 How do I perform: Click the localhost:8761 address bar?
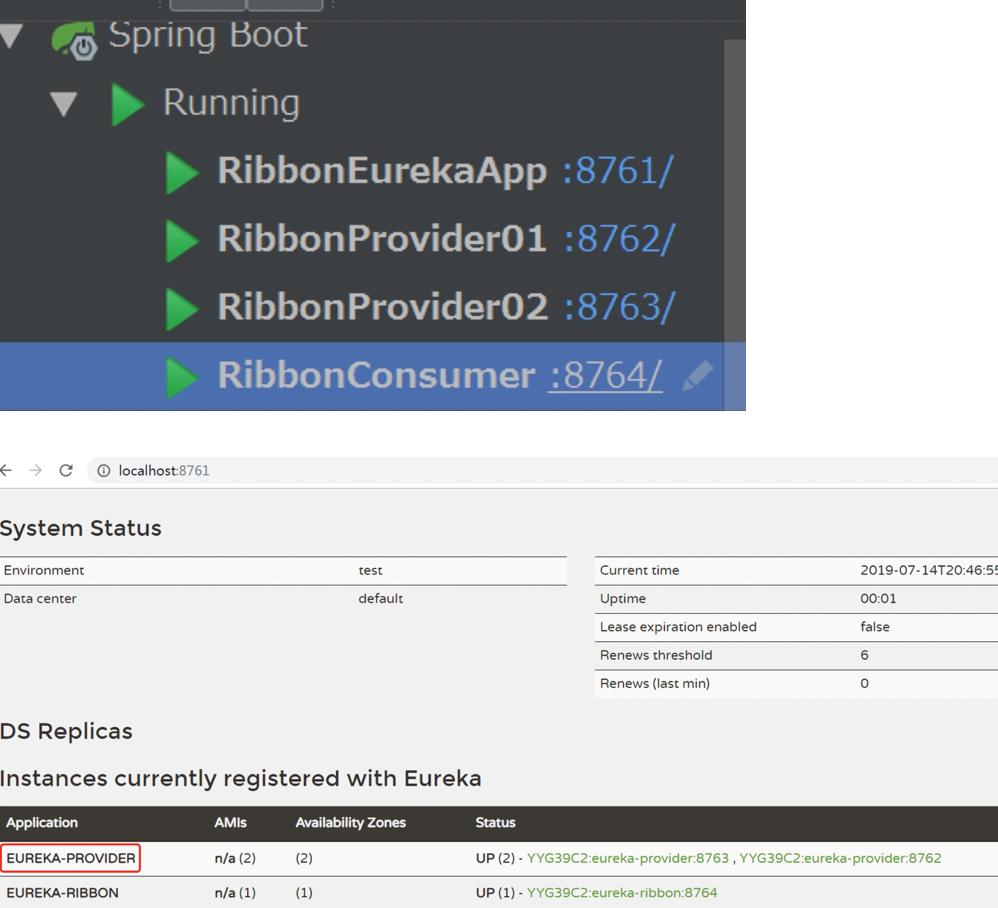tap(542, 471)
